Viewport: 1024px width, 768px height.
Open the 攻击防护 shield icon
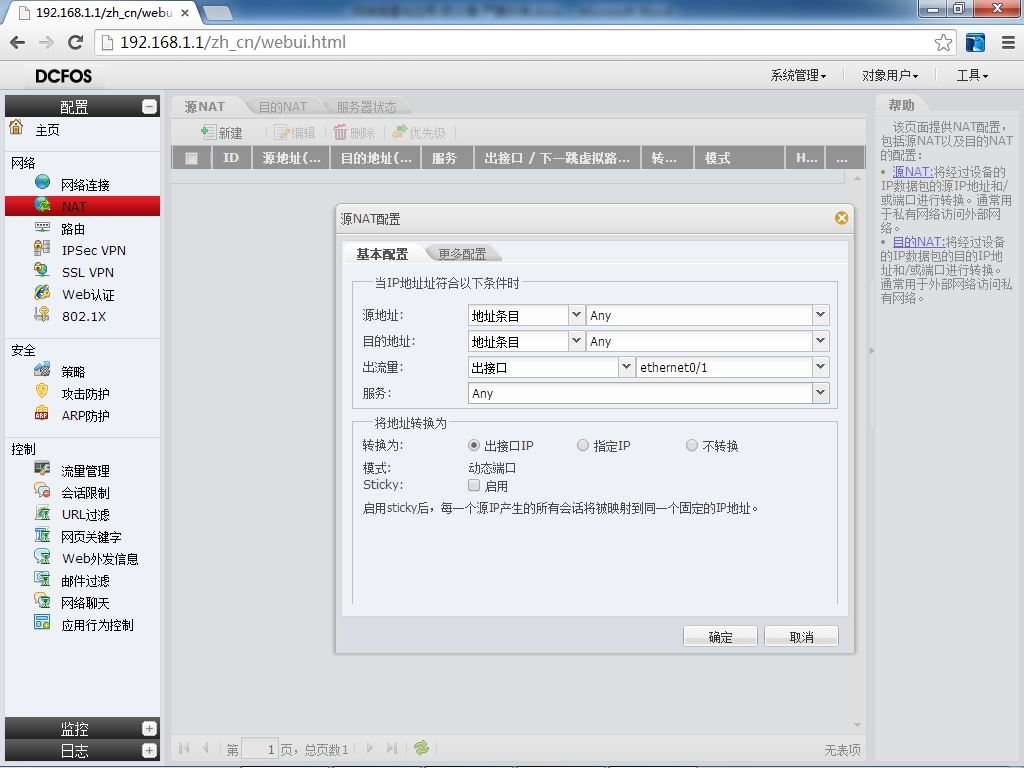42,392
